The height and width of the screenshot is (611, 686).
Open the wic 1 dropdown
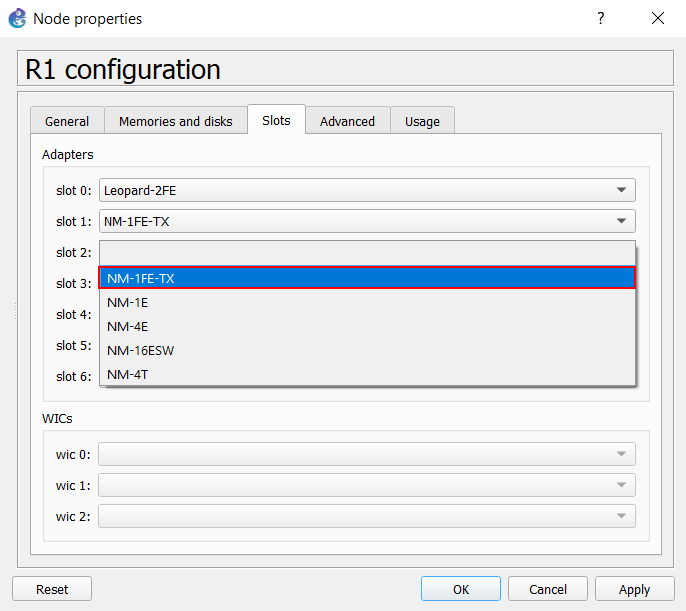367,485
